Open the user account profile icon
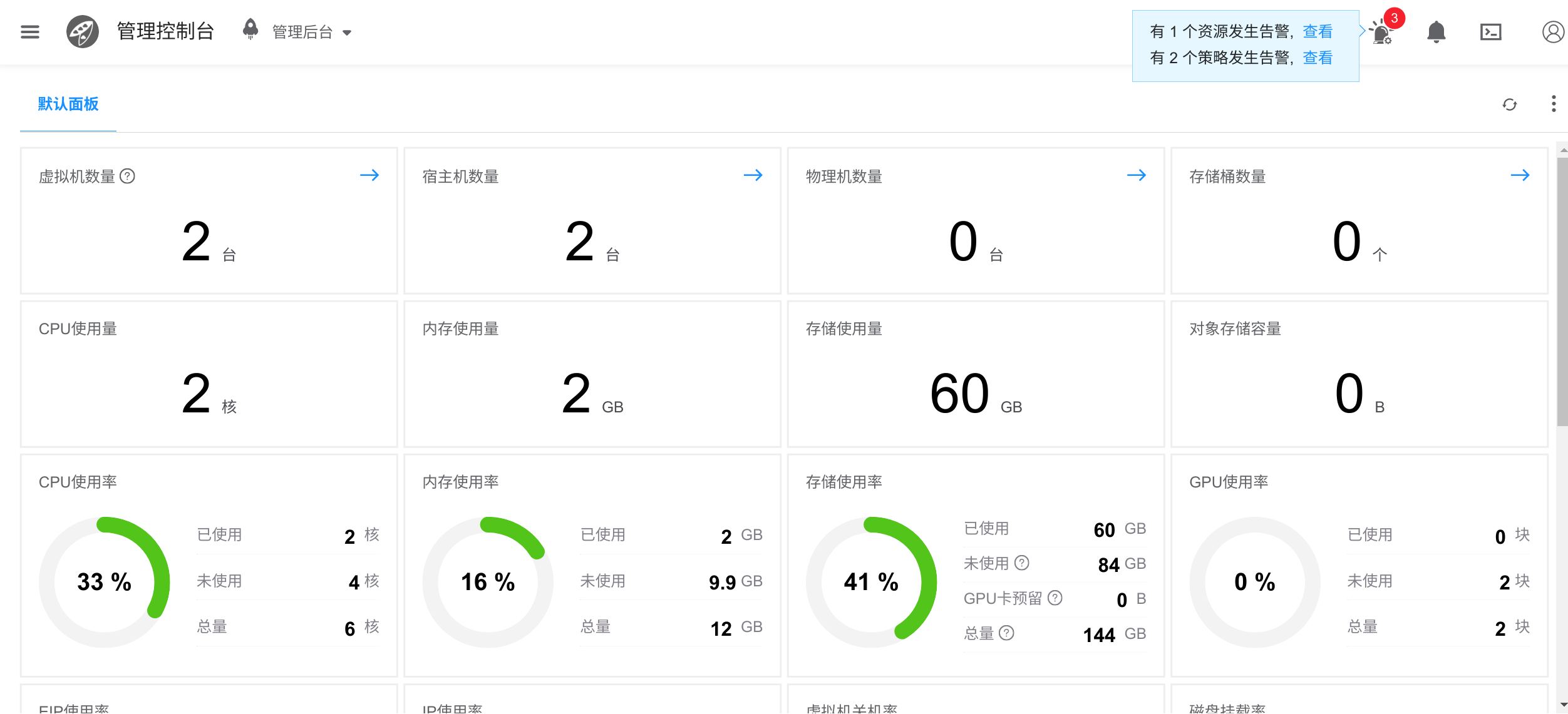Screen dimensions: 1568x714 1552,32
